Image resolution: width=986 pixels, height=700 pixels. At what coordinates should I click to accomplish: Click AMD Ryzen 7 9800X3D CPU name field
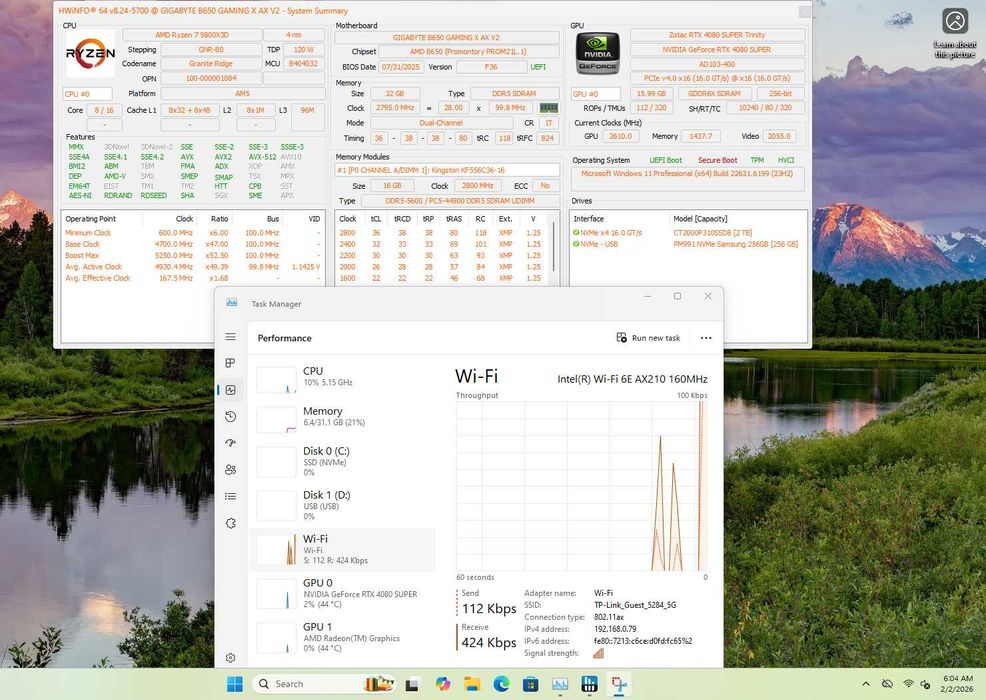[192, 35]
